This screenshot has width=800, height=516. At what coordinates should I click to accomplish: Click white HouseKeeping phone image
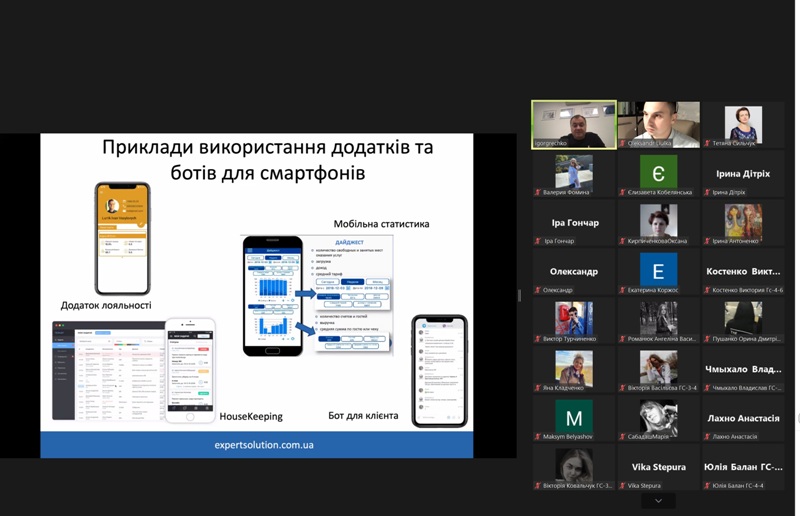(x=190, y=371)
